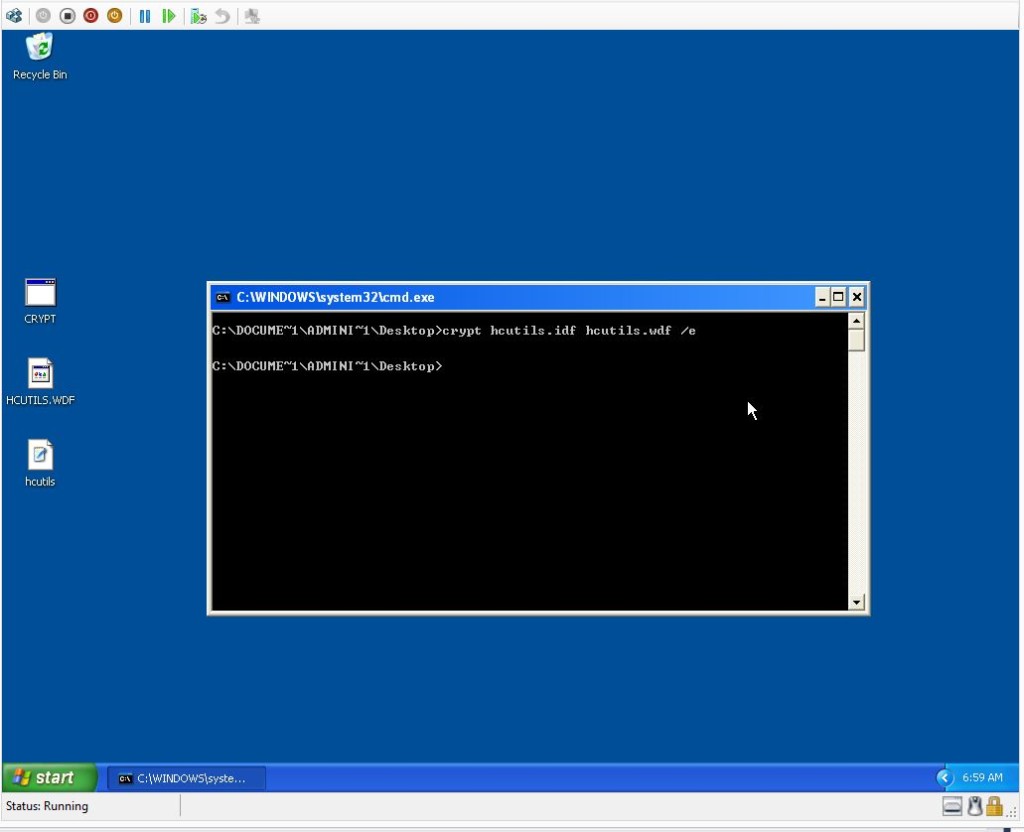Click the padlock icon in status bar
The width and height of the screenshot is (1024, 832).
(995, 807)
